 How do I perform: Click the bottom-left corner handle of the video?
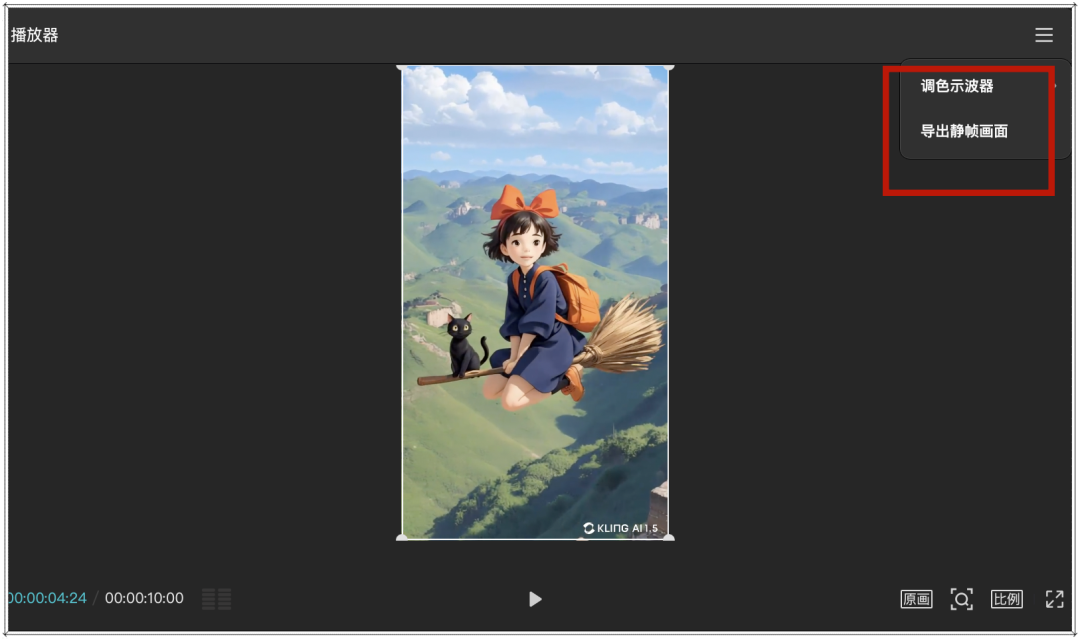click(401, 538)
